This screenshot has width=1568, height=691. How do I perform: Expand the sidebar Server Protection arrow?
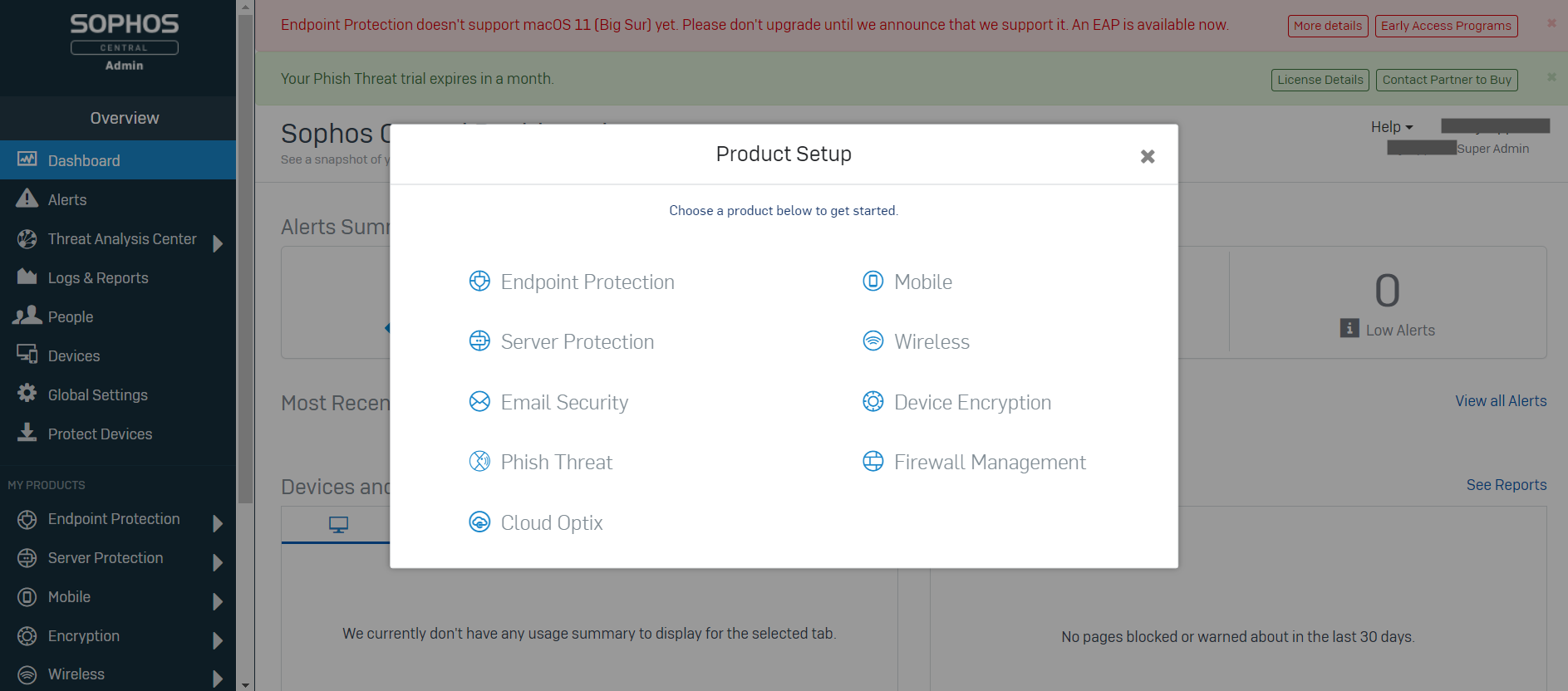(218, 562)
